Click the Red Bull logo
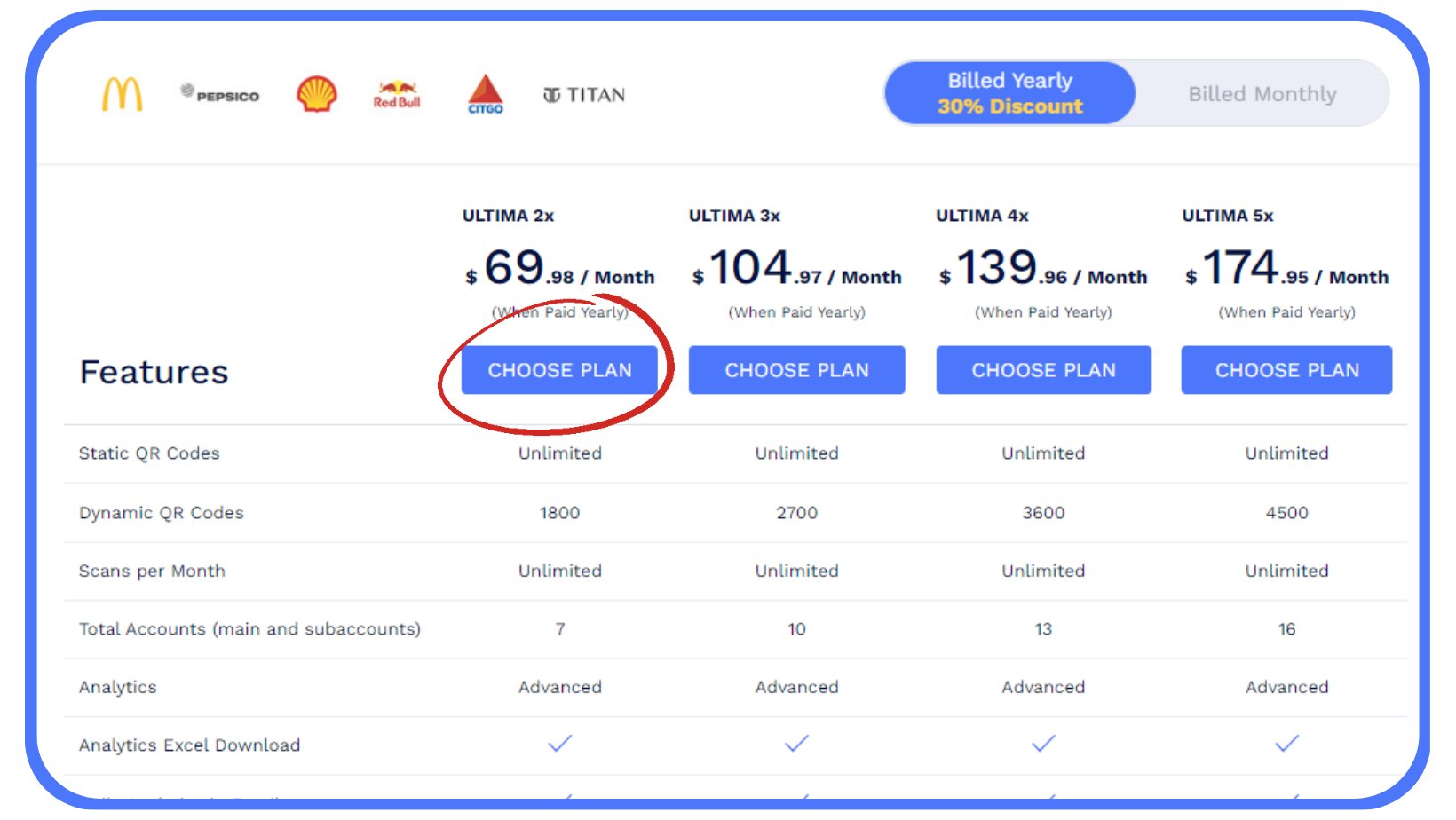The height and width of the screenshot is (820, 1456). tap(397, 94)
